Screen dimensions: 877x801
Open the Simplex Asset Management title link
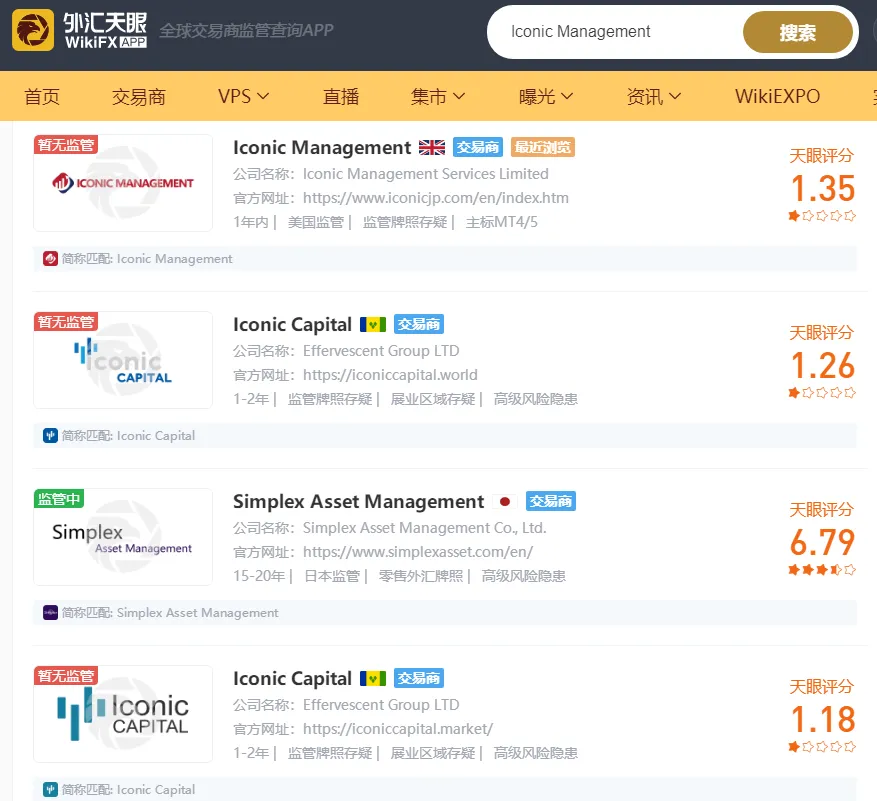point(359,502)
